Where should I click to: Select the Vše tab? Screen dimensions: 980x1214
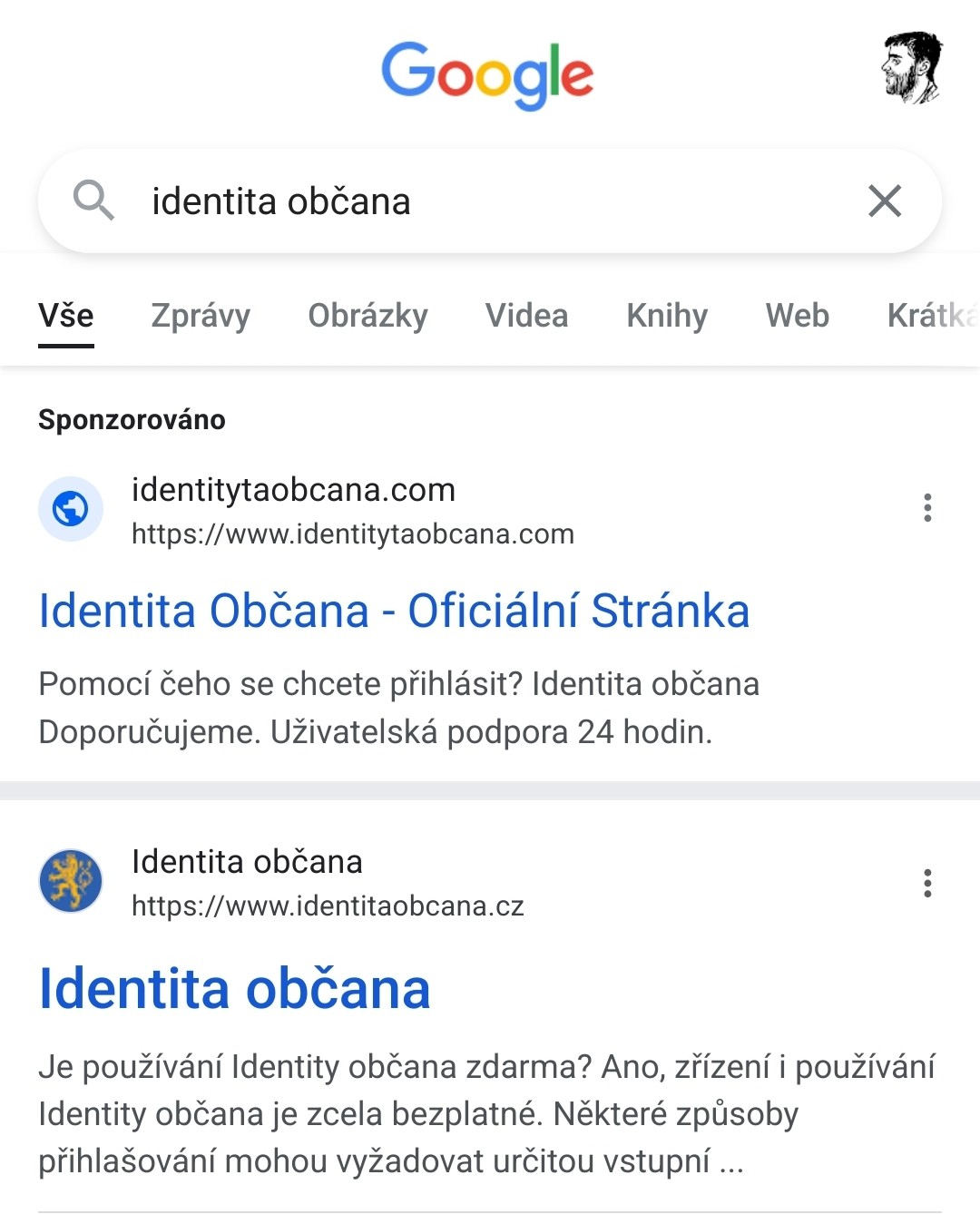tap(66, 316)
